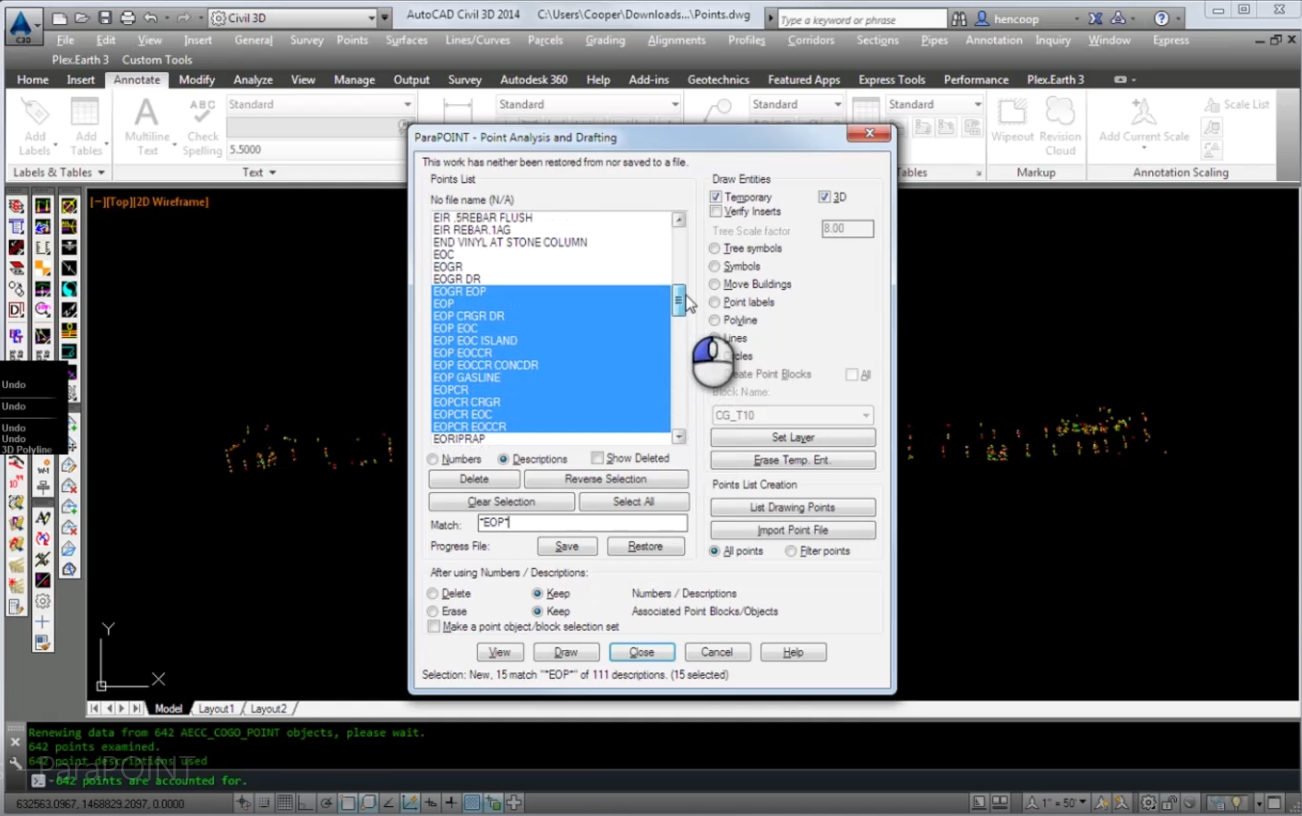Click the command line wrench customize icon
Viewport: 1302px width, 816px height.
pyautogui.click(x=15, y=763)
